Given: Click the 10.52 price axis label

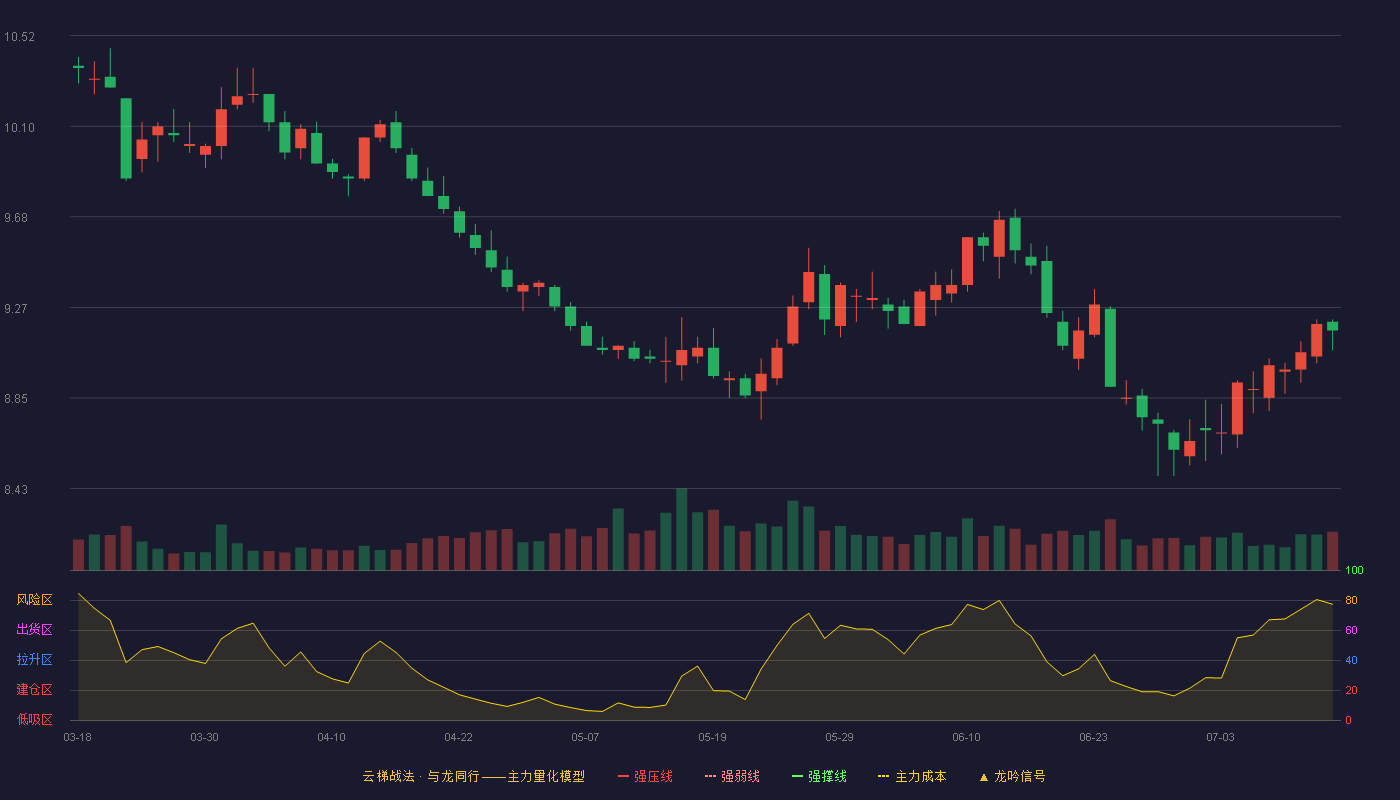Looking at the screenshot, I should click(x=19, y=37).
